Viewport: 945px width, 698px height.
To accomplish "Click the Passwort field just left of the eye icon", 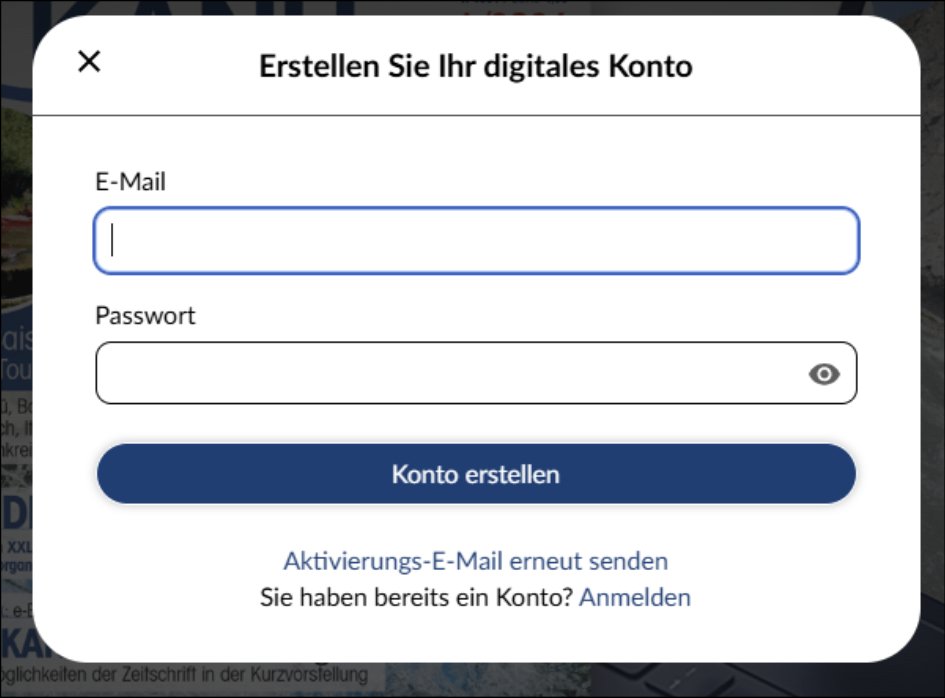I will (x=770, y=374).
